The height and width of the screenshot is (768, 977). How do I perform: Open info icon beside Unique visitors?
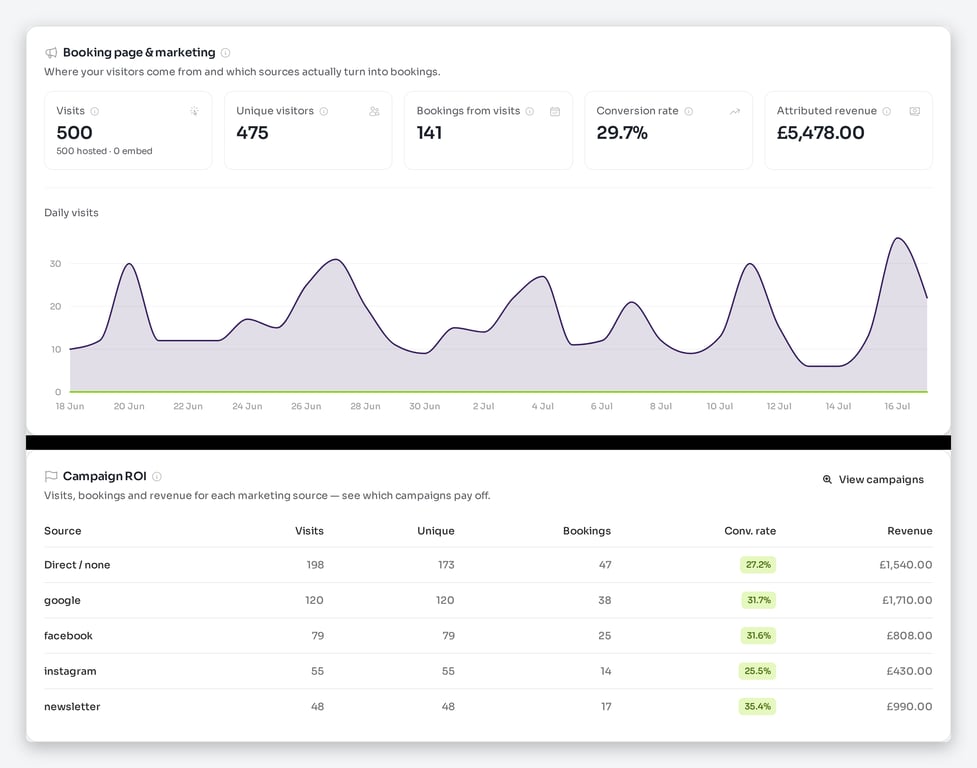[x=324, y=111]
